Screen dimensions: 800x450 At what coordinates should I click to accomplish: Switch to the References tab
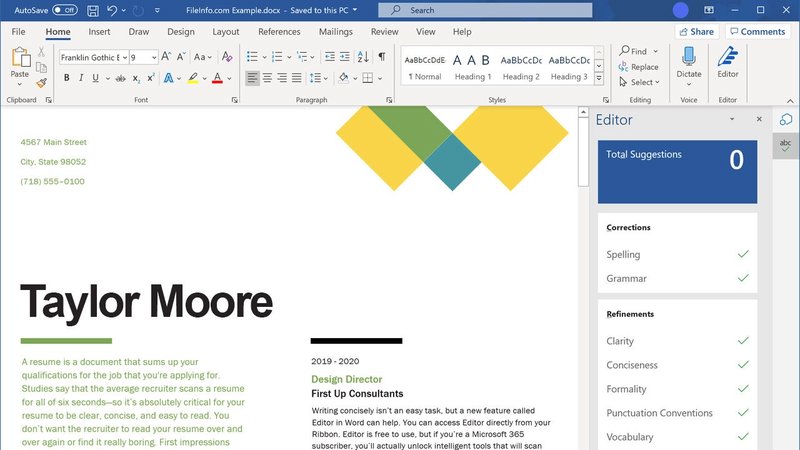click(279, 31)
